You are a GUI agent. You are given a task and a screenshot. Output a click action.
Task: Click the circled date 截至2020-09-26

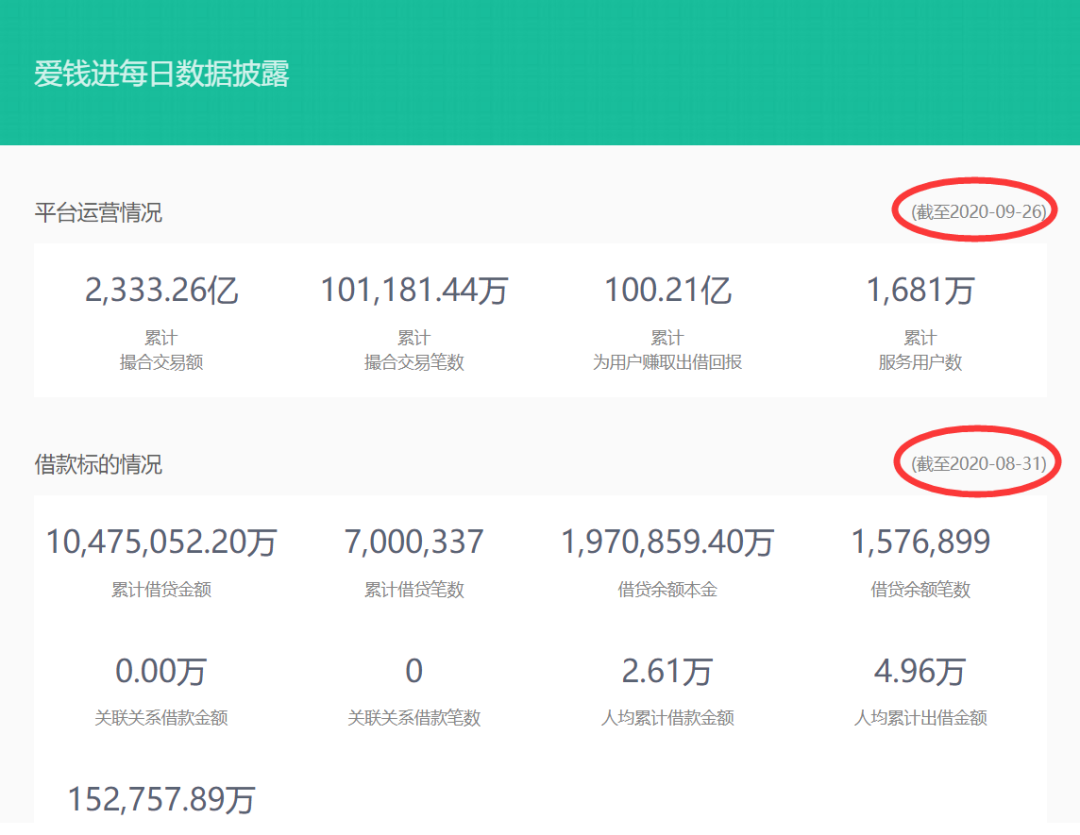tap(977, 211)
